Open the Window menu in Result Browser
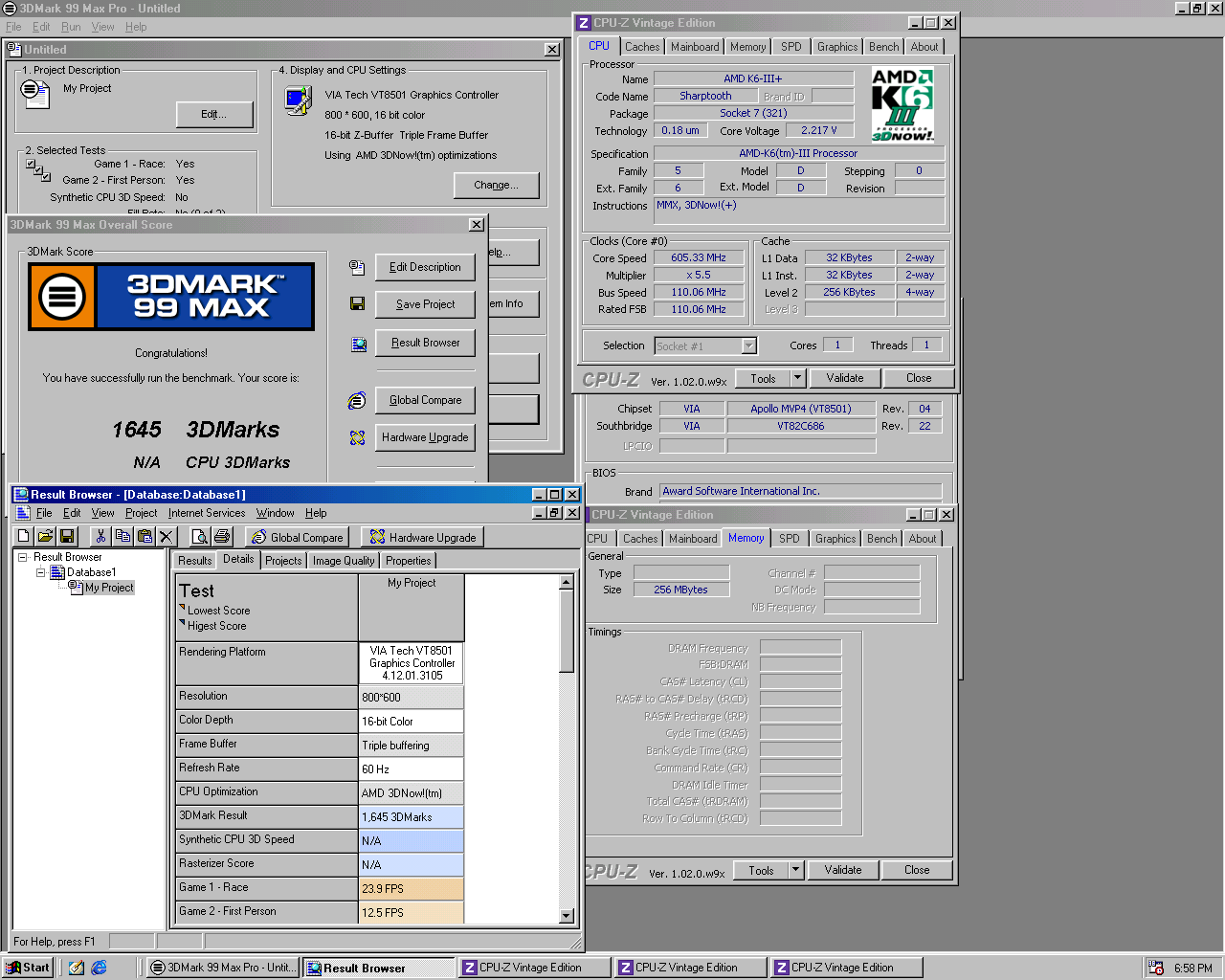 [275, 513]
